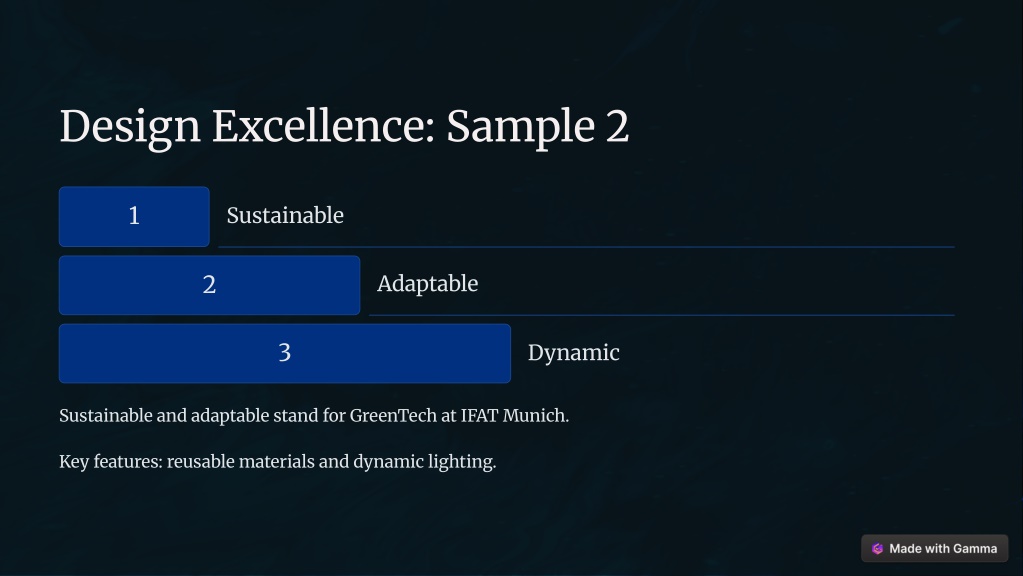1023x576 pixels.
Task: Select the "Adaptable" step label
Action: click(x=427, y=284)
